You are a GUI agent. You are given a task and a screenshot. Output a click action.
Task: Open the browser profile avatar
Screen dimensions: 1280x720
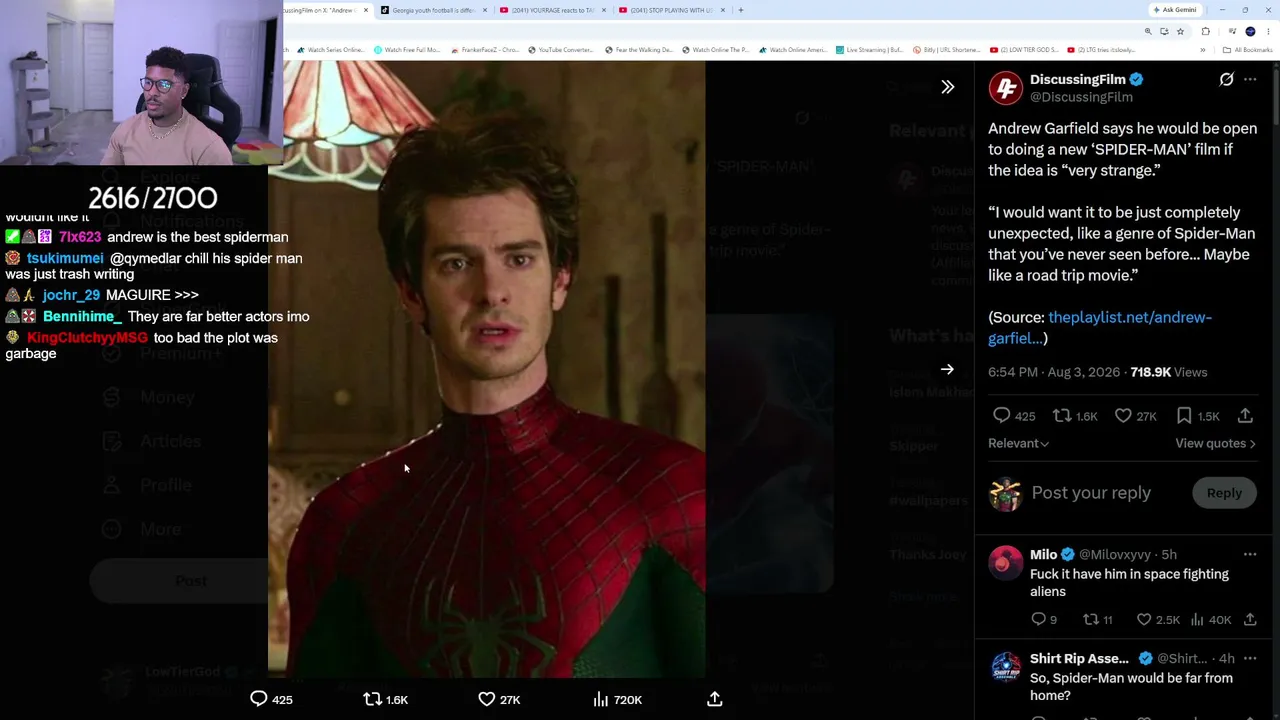[1250, 31]
